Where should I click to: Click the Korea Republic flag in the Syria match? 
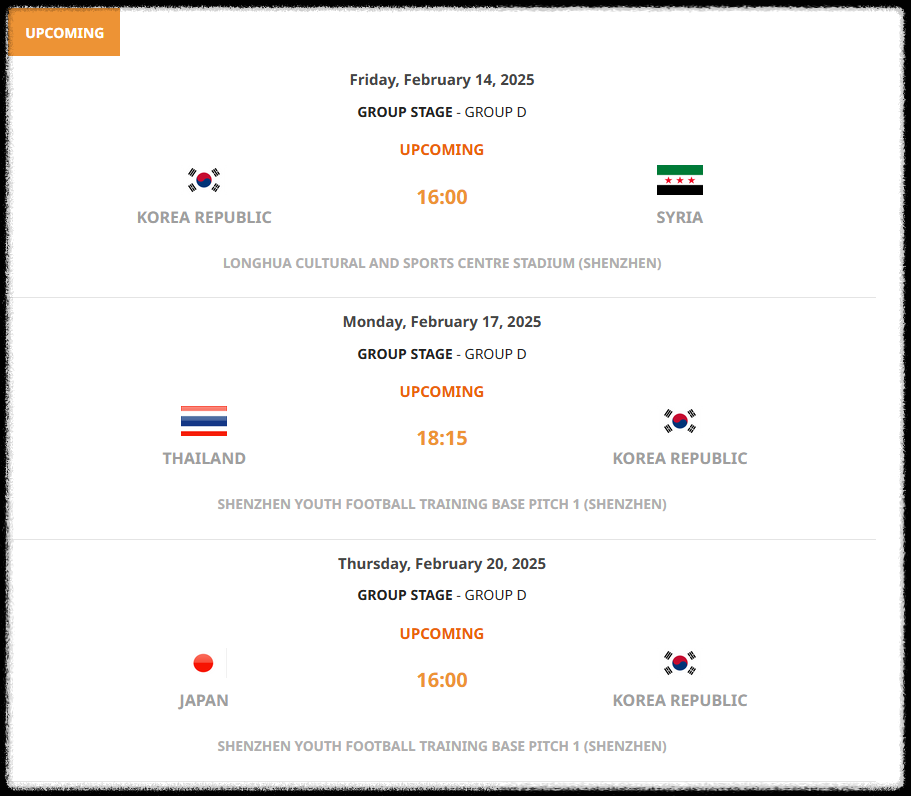[x=204, y=179]
